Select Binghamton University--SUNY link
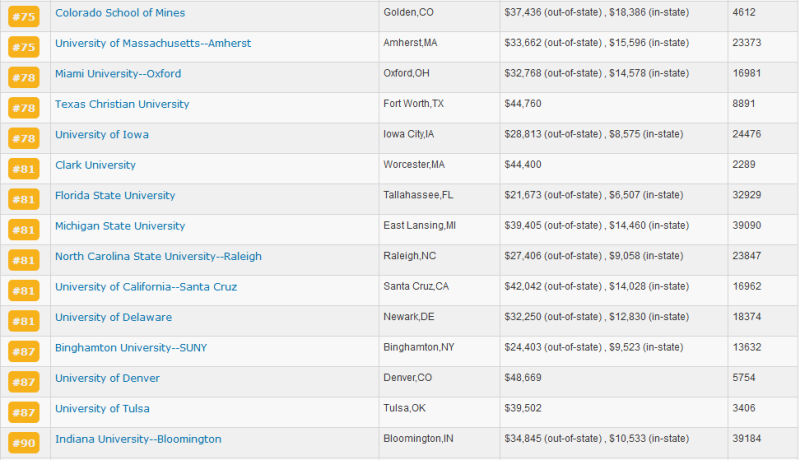The image size is (800, 460). pos(131,348)
